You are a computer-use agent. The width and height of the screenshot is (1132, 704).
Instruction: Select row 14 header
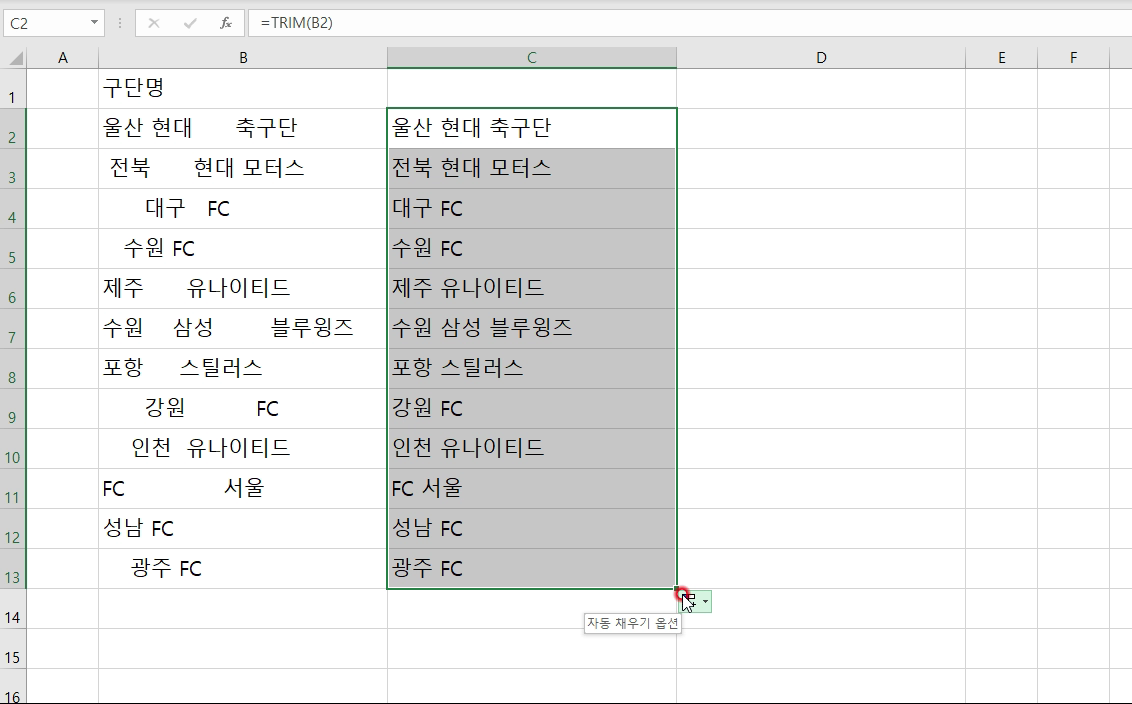coord(13,609)
